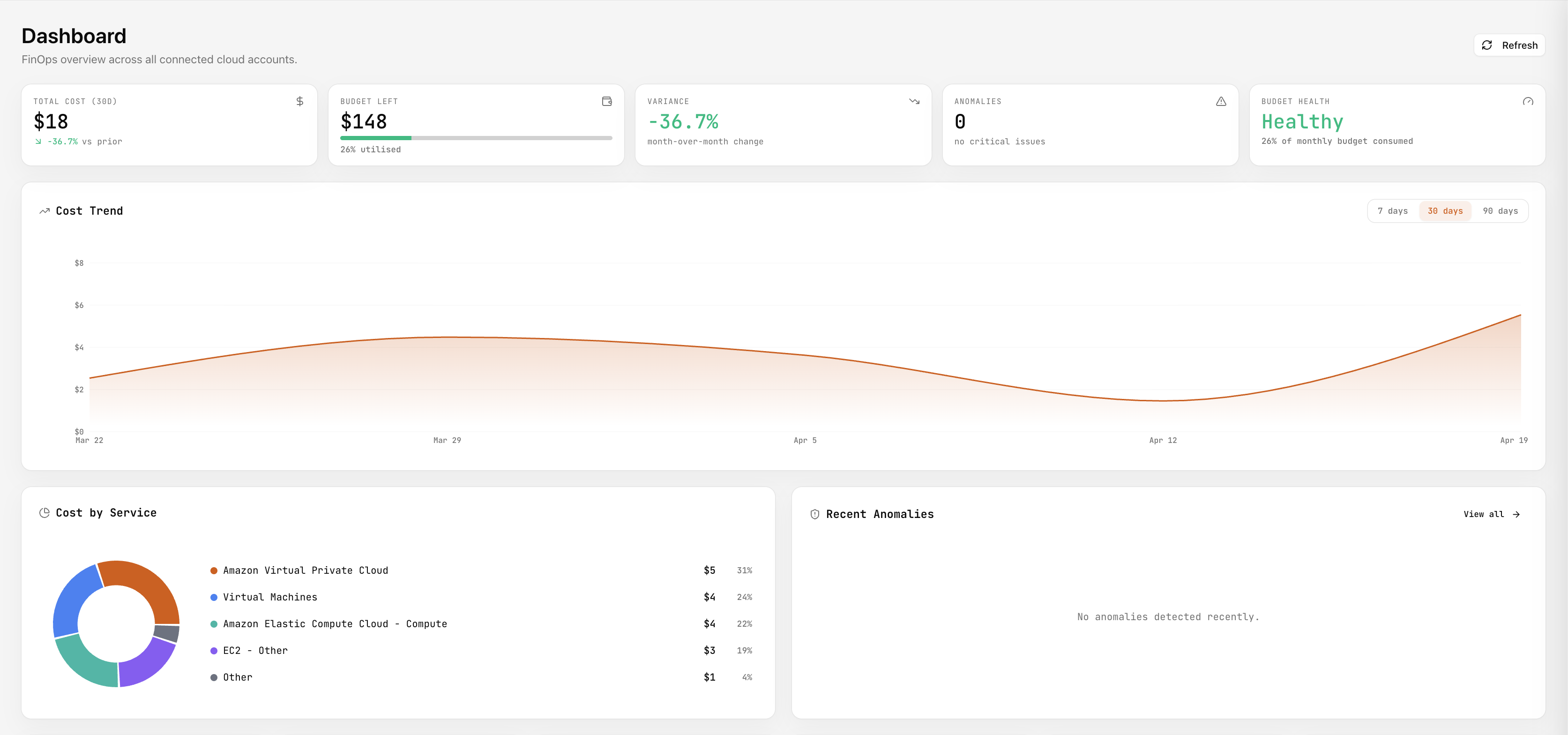Click the shield icon beside Recent Anomalies

coord(814,514)
